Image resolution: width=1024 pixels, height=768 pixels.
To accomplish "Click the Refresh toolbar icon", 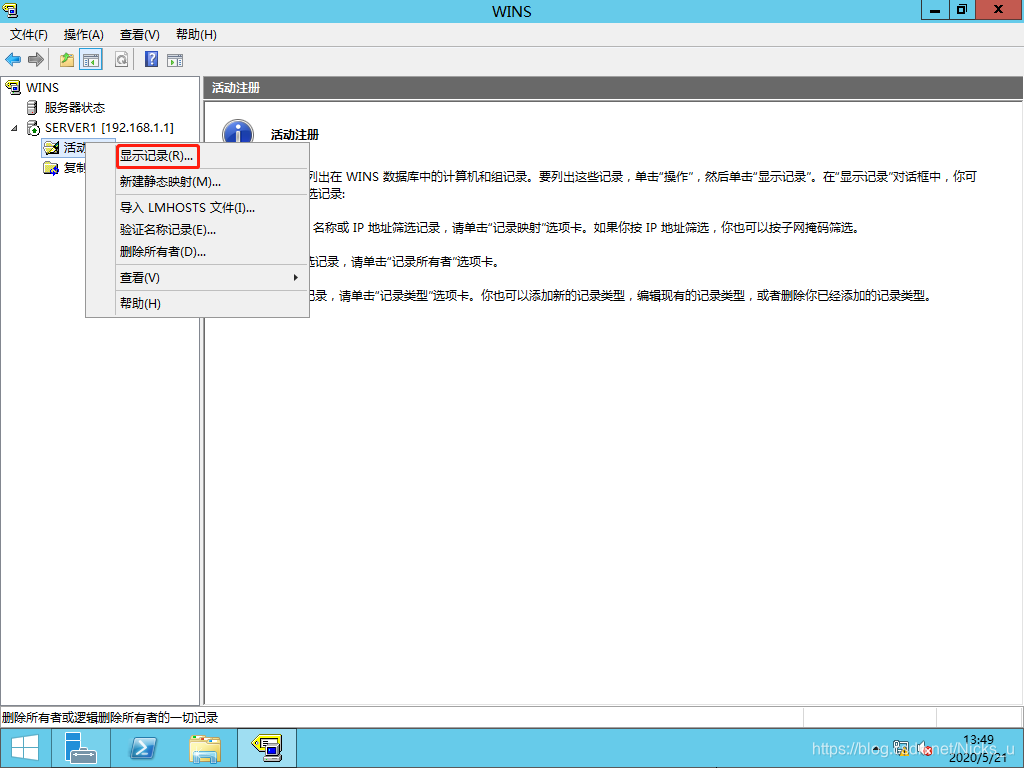I will (x=121, y=60).
